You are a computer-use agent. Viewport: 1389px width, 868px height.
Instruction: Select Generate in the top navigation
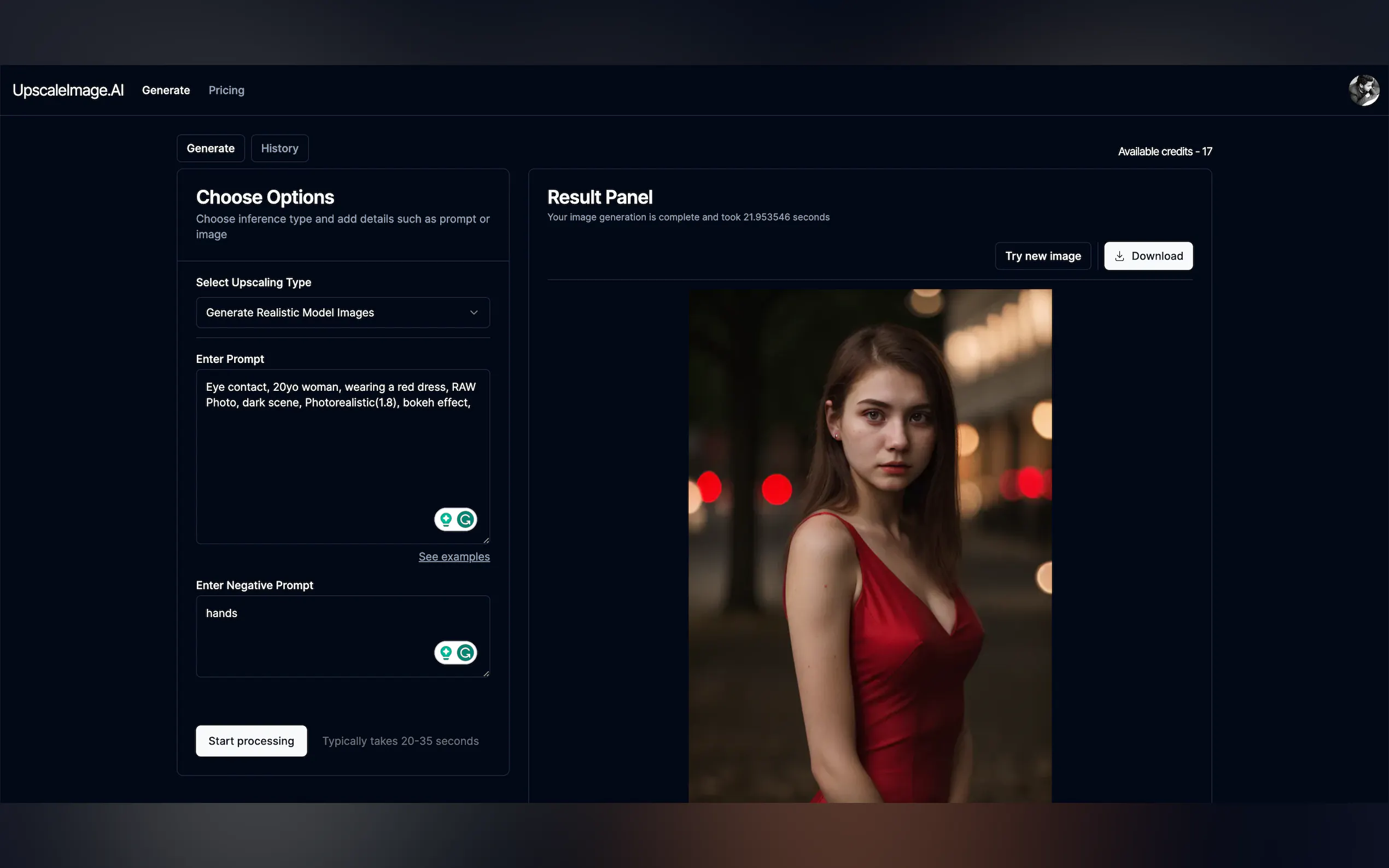pos(166,90)
